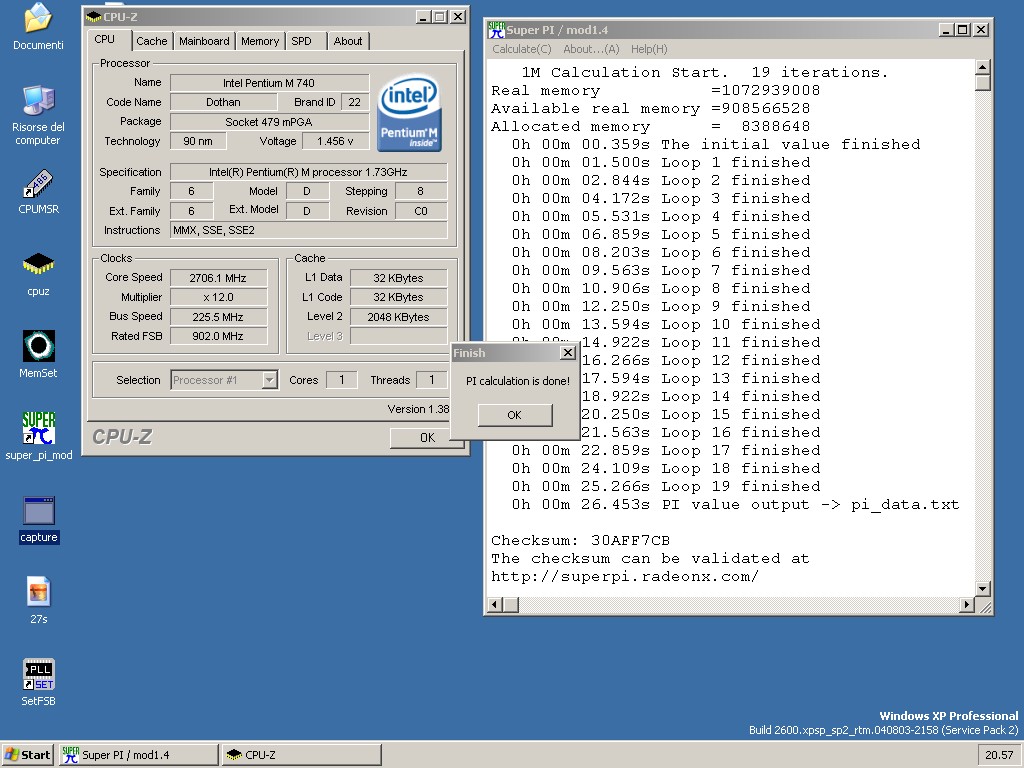Click the Rated FSB 902.0 MHz field

(x=218, y=336)
